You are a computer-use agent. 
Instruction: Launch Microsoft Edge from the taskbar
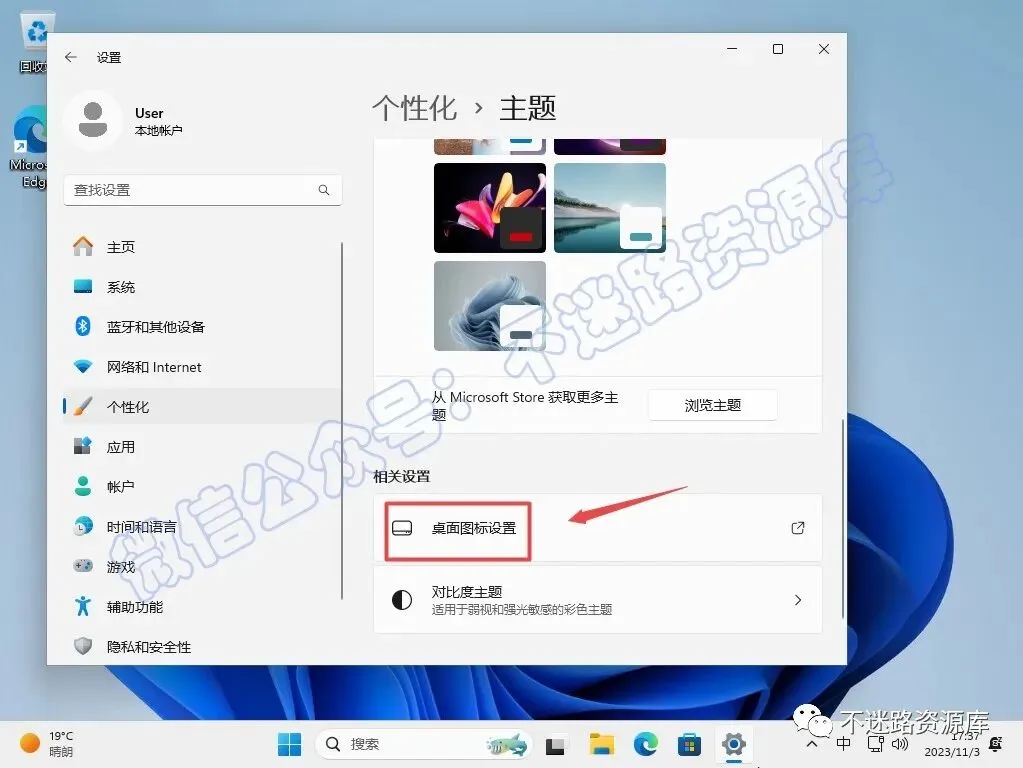pyautogui.click(x=646, y=744)
